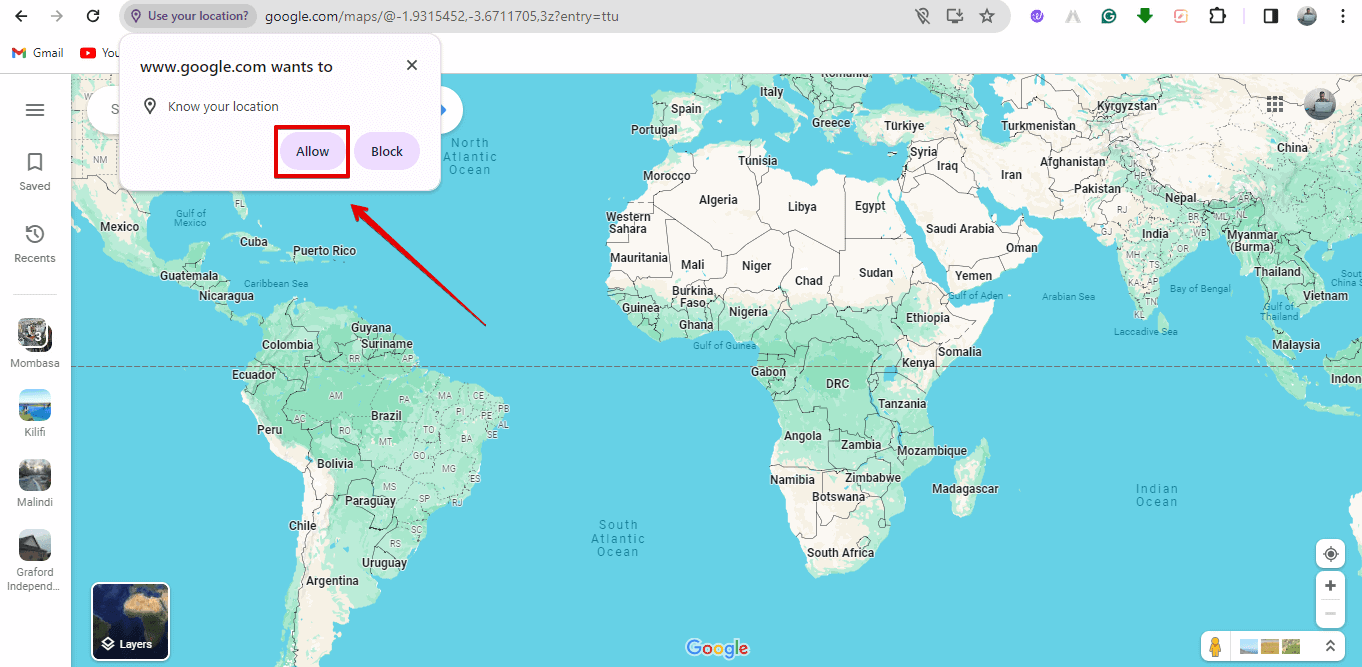Viewport: 1362px width, 667px height.
Task: Close the location permission dialog
Action: click(411, 65)
